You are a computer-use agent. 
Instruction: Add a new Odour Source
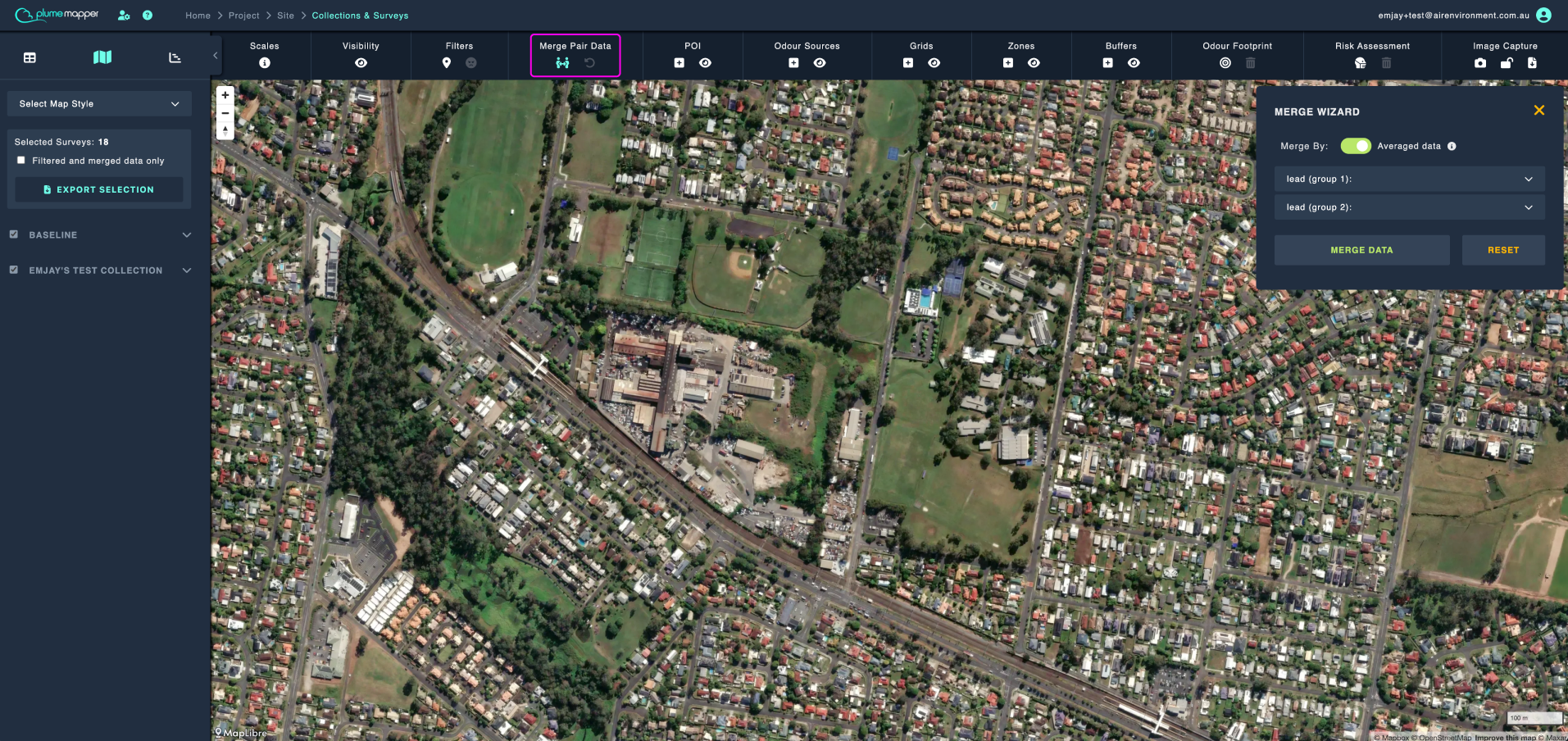click(x=793, y=63)
